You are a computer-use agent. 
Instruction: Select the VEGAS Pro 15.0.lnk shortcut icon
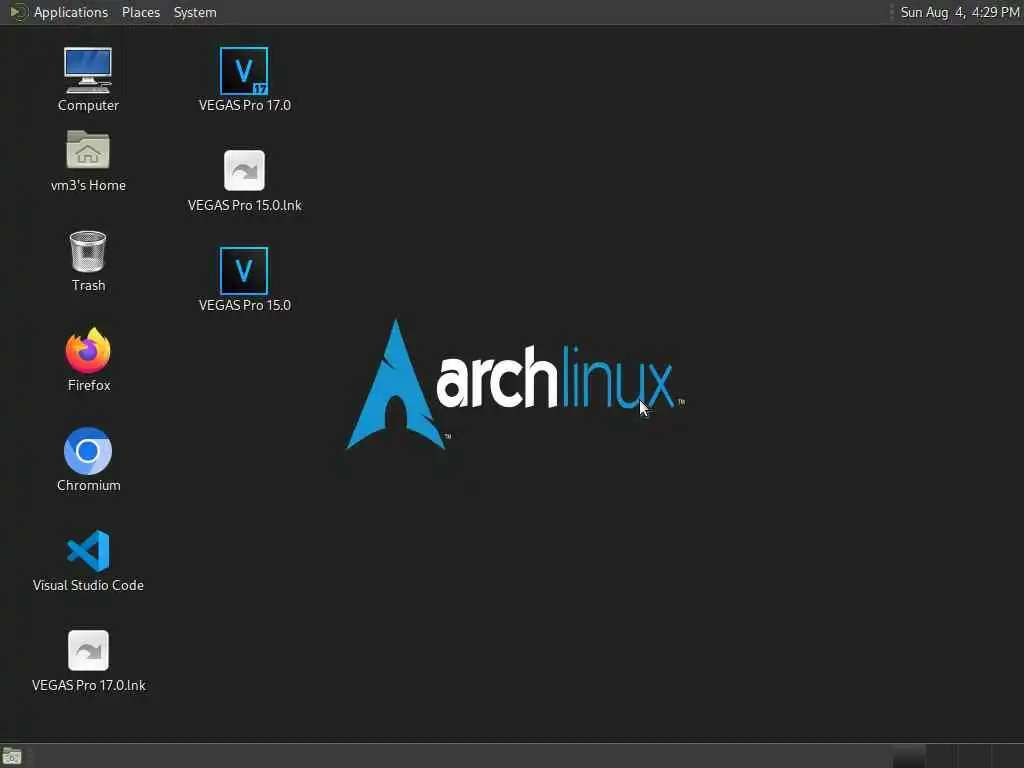[244, 170]
